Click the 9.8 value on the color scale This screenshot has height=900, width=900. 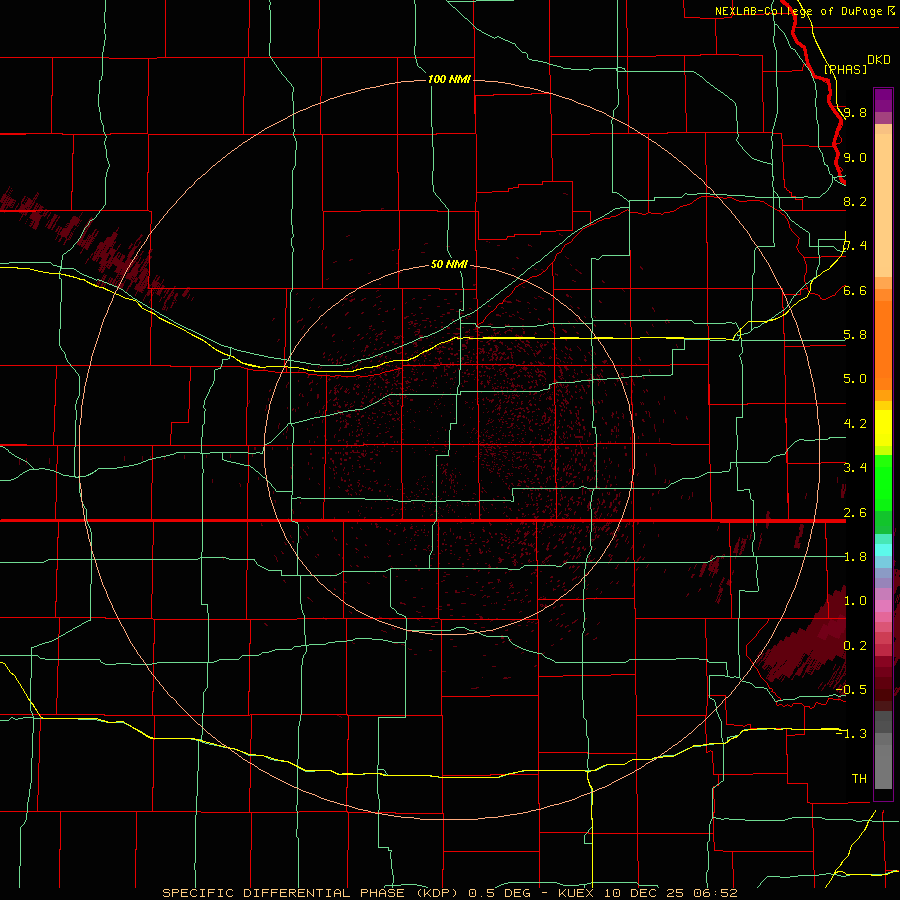855,113
